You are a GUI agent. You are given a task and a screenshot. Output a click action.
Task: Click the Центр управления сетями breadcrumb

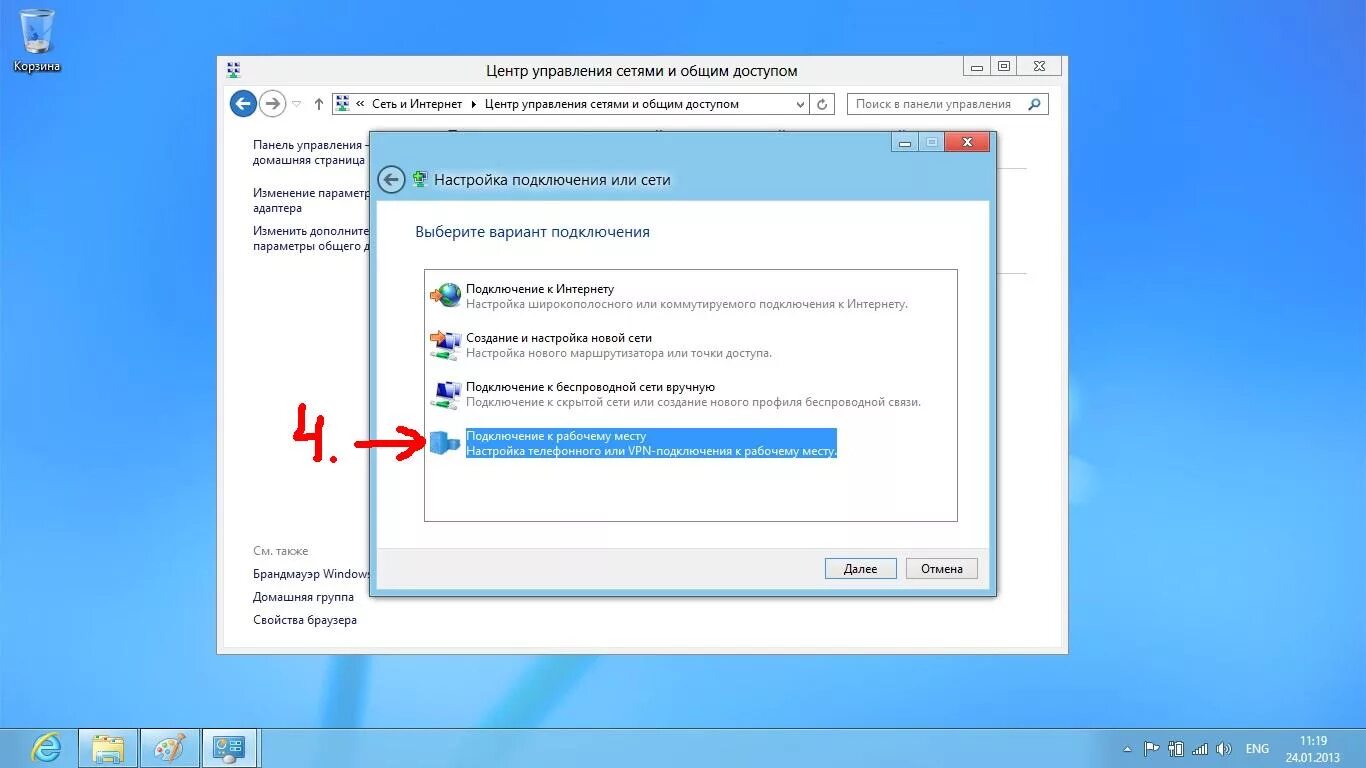[612, 104]
